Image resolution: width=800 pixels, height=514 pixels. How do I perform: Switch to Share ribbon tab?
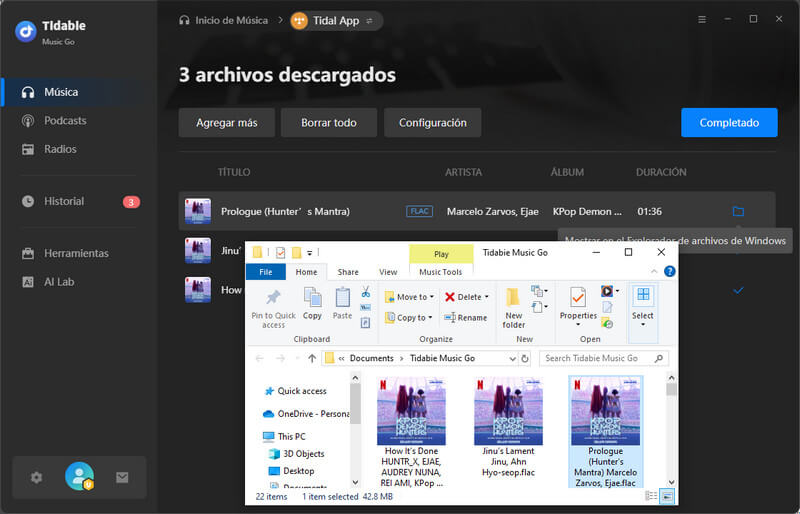coord(348,272)
